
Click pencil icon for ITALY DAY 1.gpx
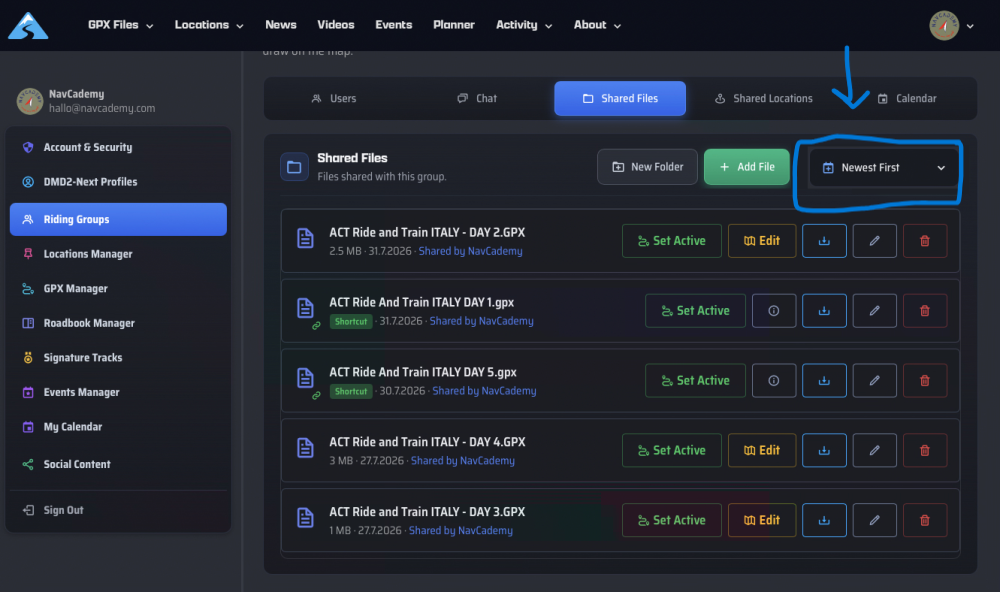pos(874,311)
